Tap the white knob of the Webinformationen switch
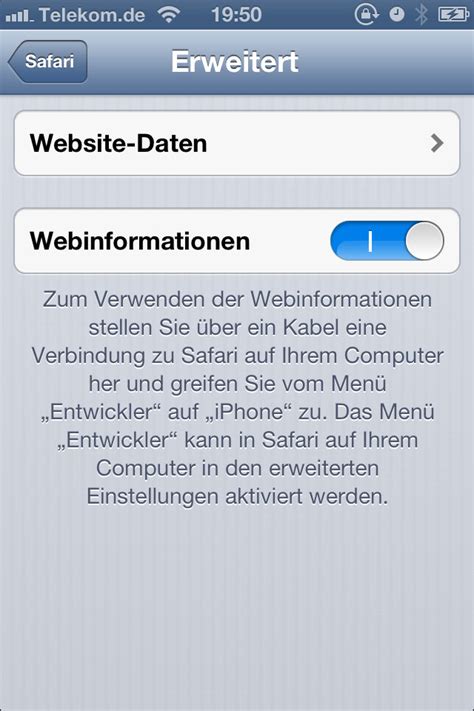Viewport: 474px width, 711px height. [x=425, y=240]
